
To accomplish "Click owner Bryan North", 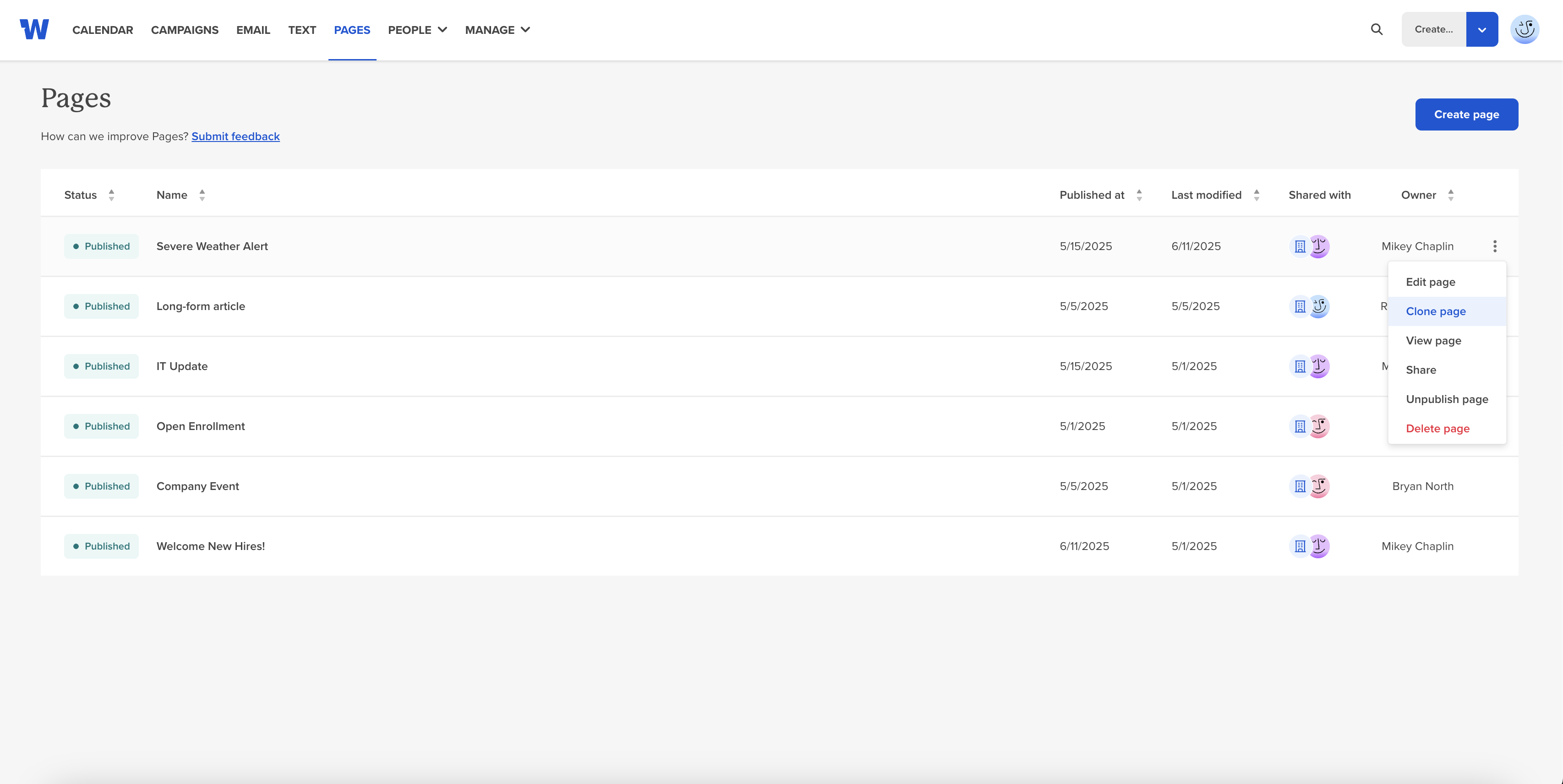I will click(x=1423, y=486).
